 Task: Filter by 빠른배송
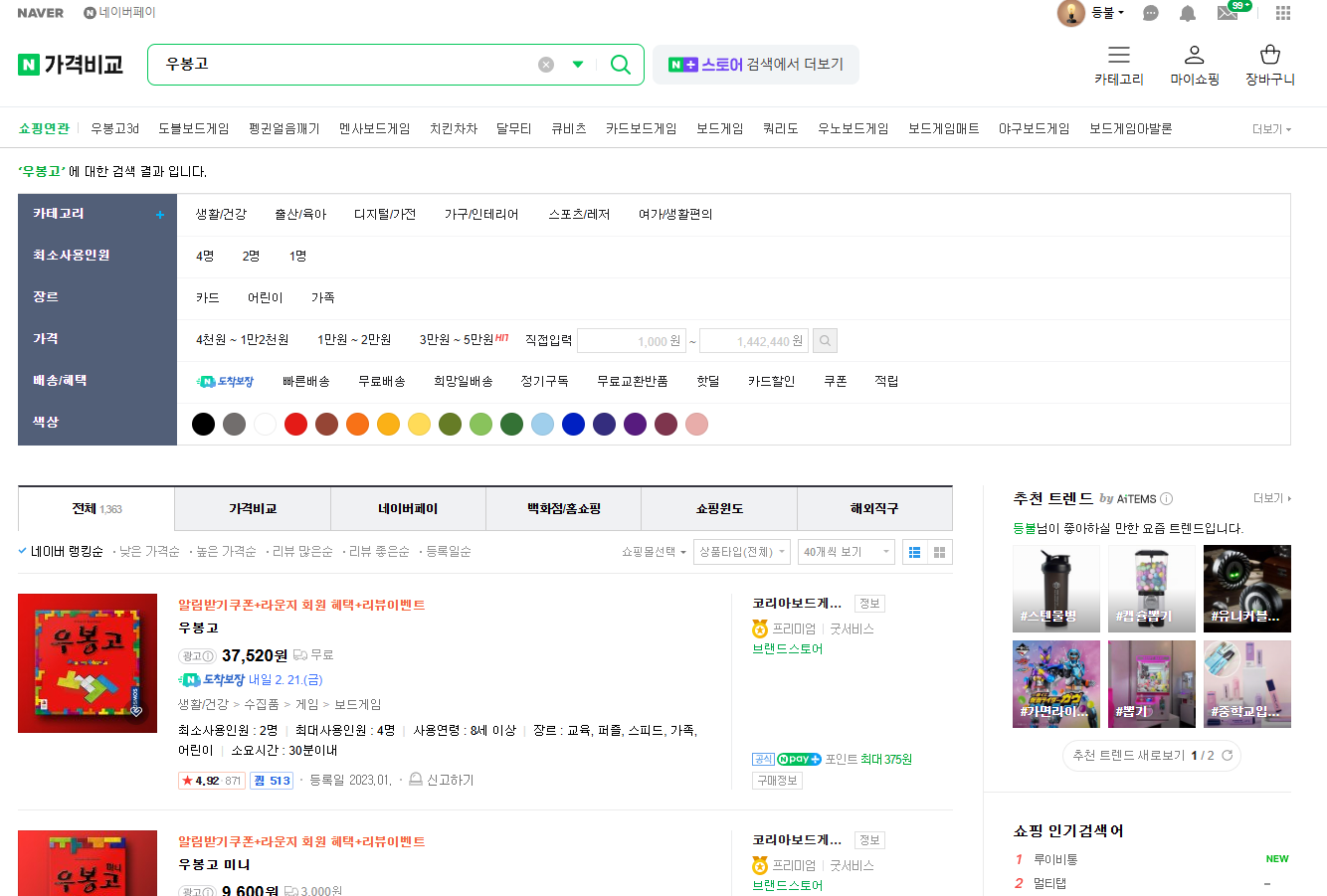click(x=305, y=382)
